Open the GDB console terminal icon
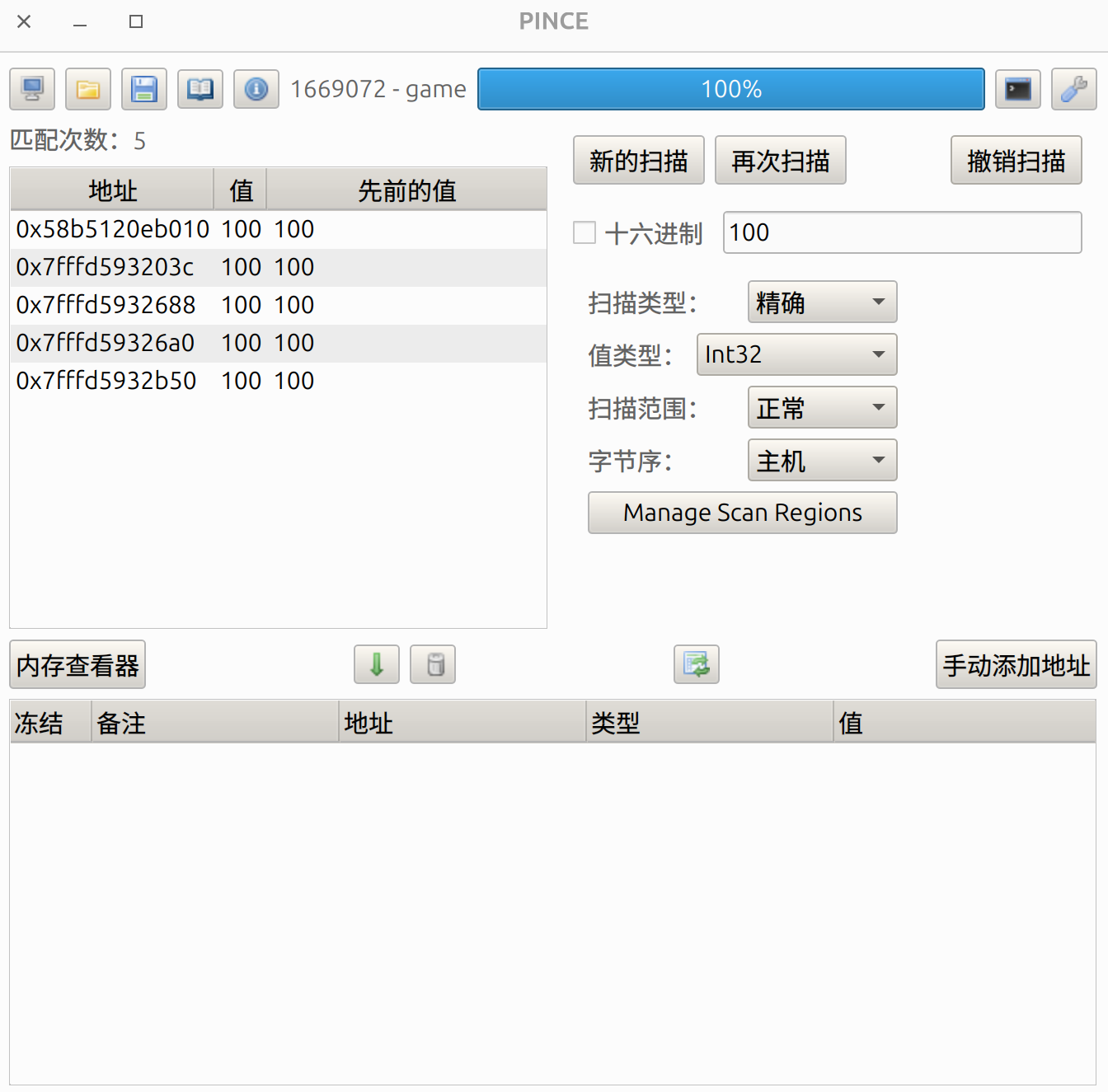 [1018, 89]
